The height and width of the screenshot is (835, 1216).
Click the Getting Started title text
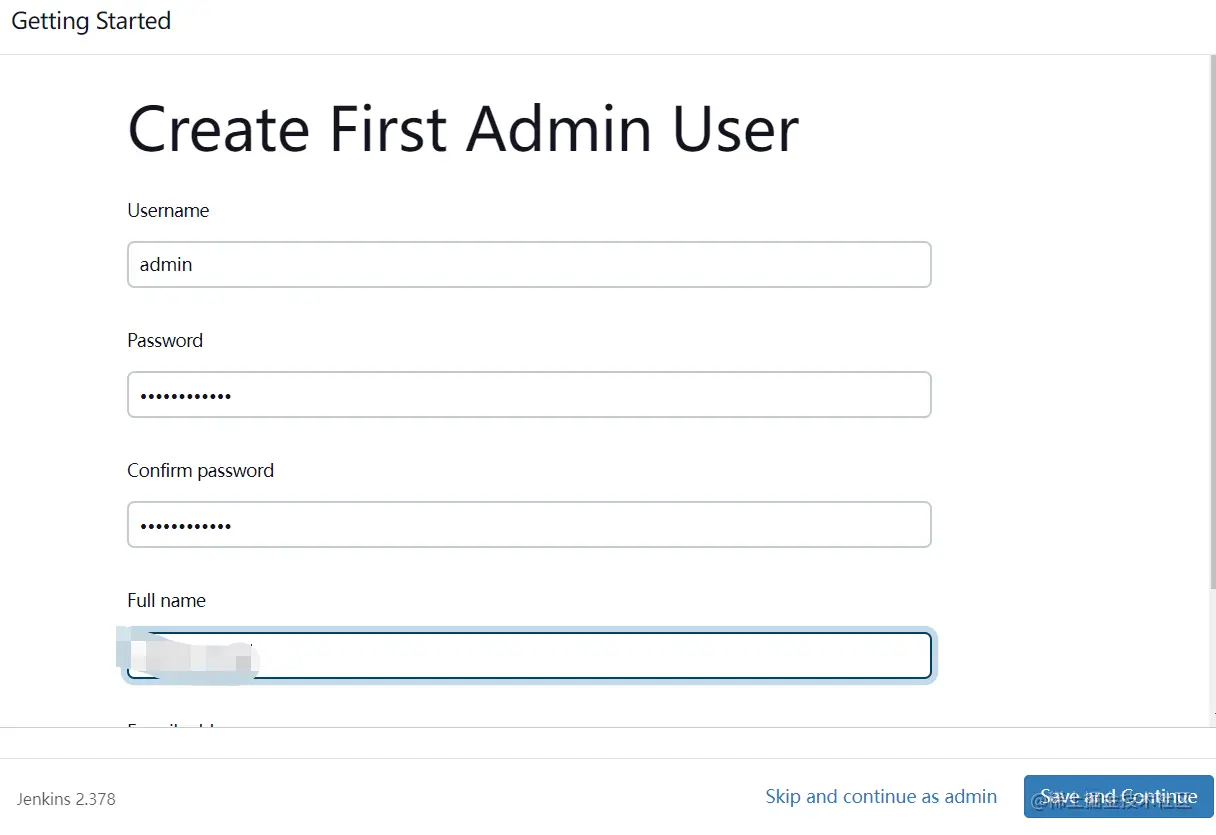coord(91,21)
